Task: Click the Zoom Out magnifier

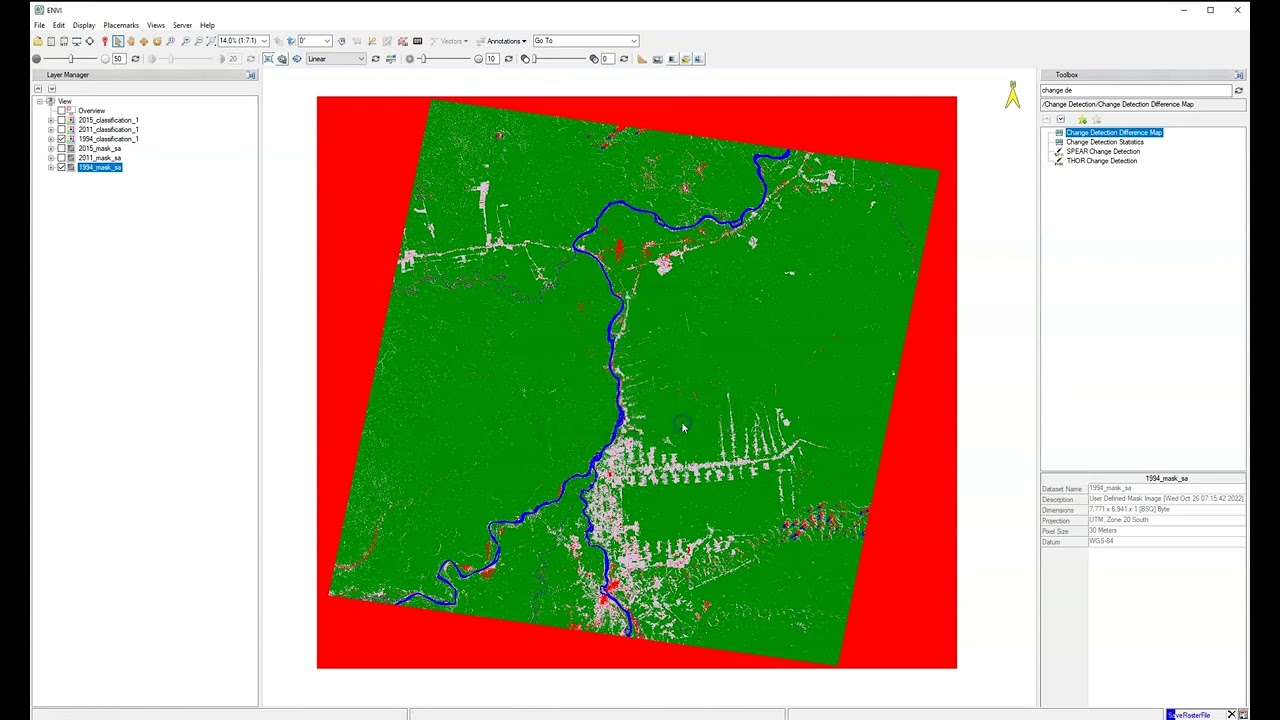Action: (x=198, y=41)
